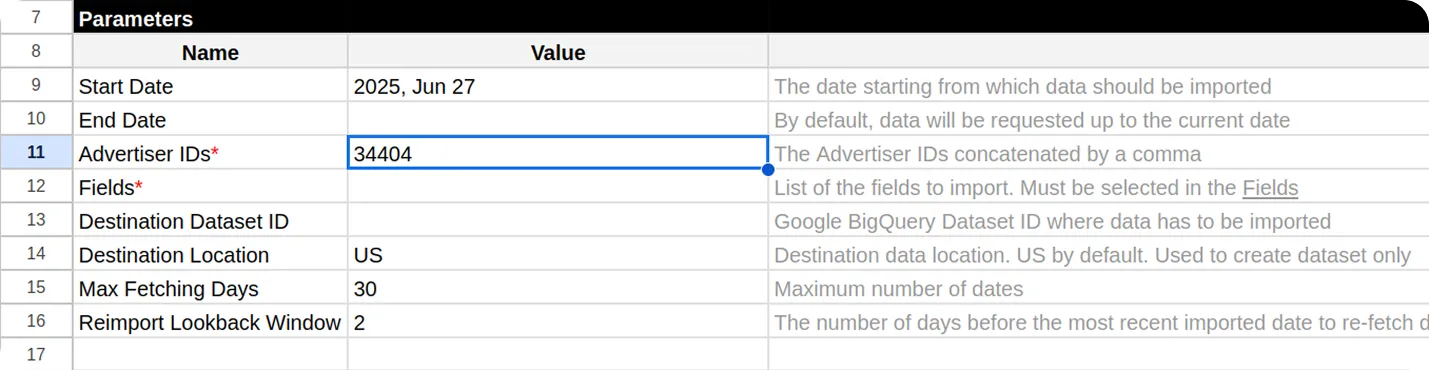
Task: Select the Advertiser IDs value 34404 cell
Action: point(558,154)
